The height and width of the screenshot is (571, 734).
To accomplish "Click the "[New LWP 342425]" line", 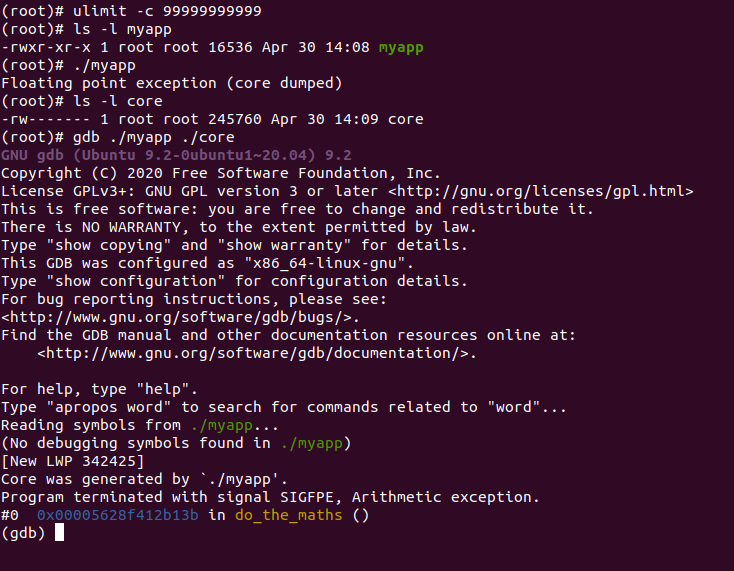I will (72, 461).
